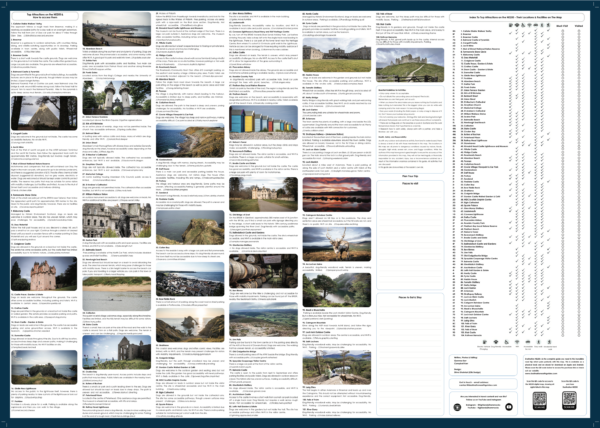The width and height of the screenshot is (600, 428).
Task: Open the pyramid among trees photo
Action: click(44, 113)
